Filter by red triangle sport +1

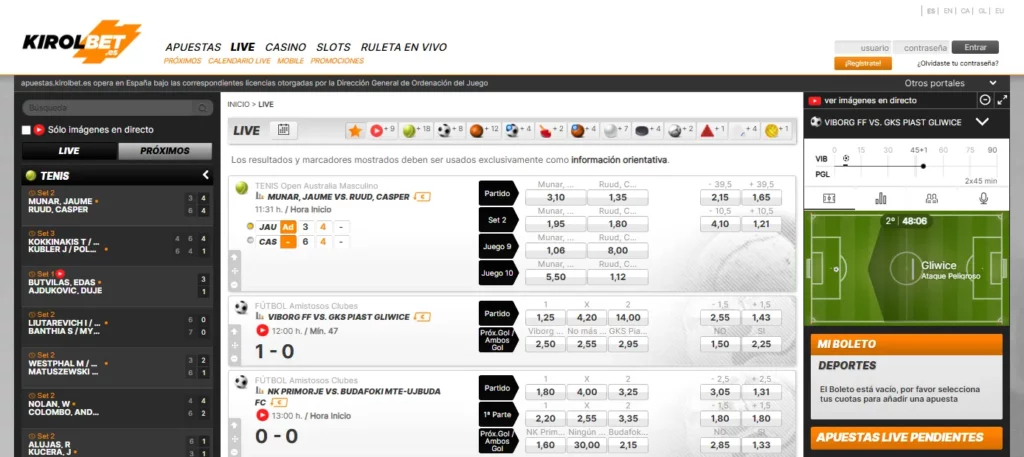[712, 131]
